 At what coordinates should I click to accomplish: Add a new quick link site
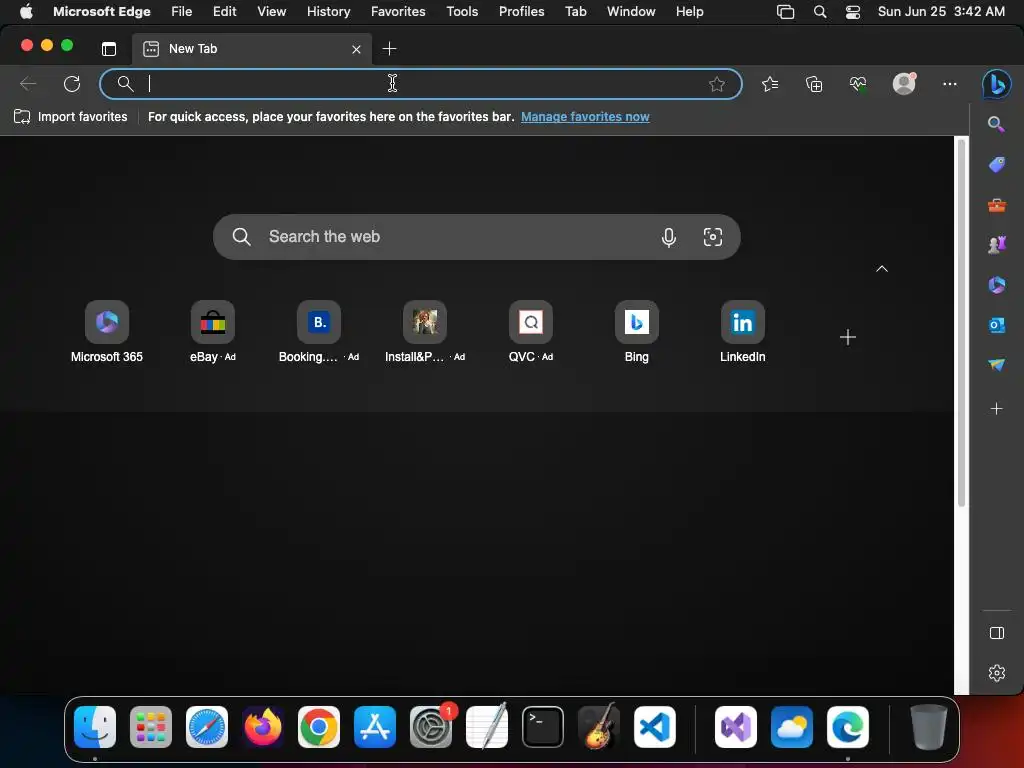pyautogui.click(x=848, y=337)
